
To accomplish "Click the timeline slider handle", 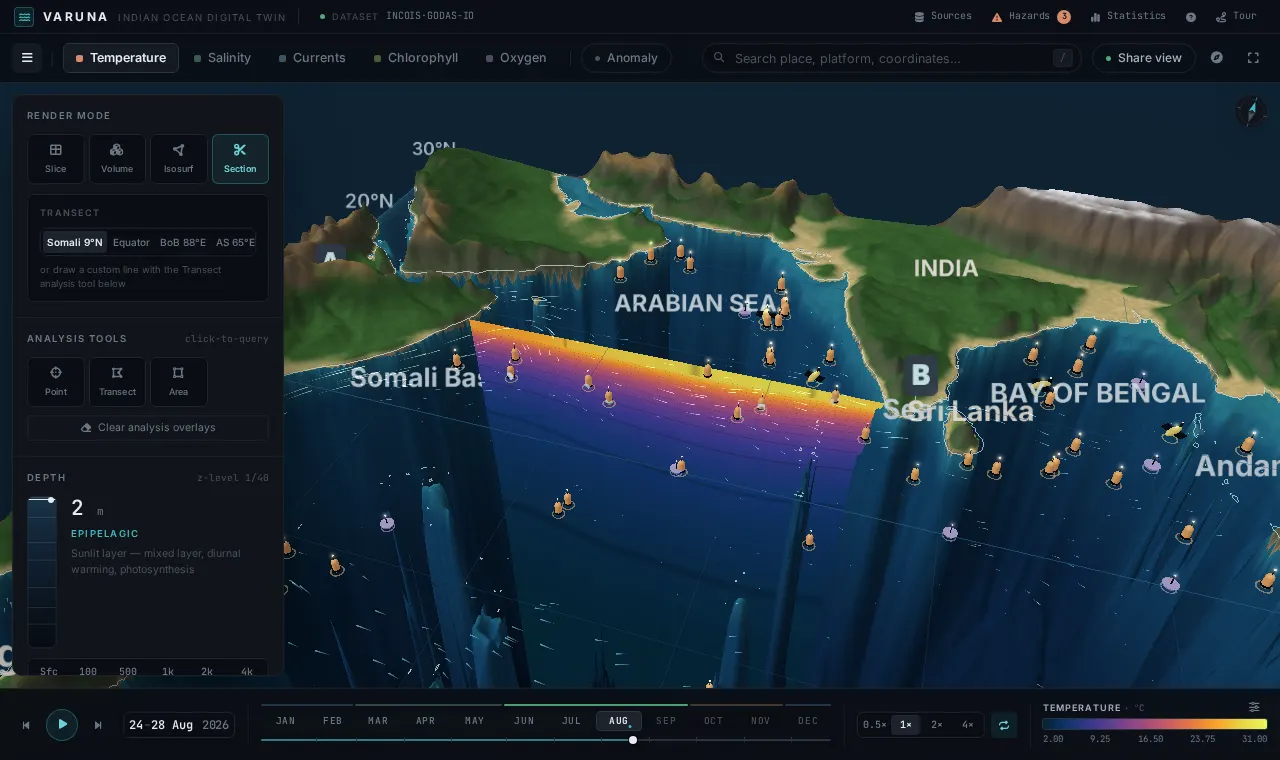I will [633, 740].
